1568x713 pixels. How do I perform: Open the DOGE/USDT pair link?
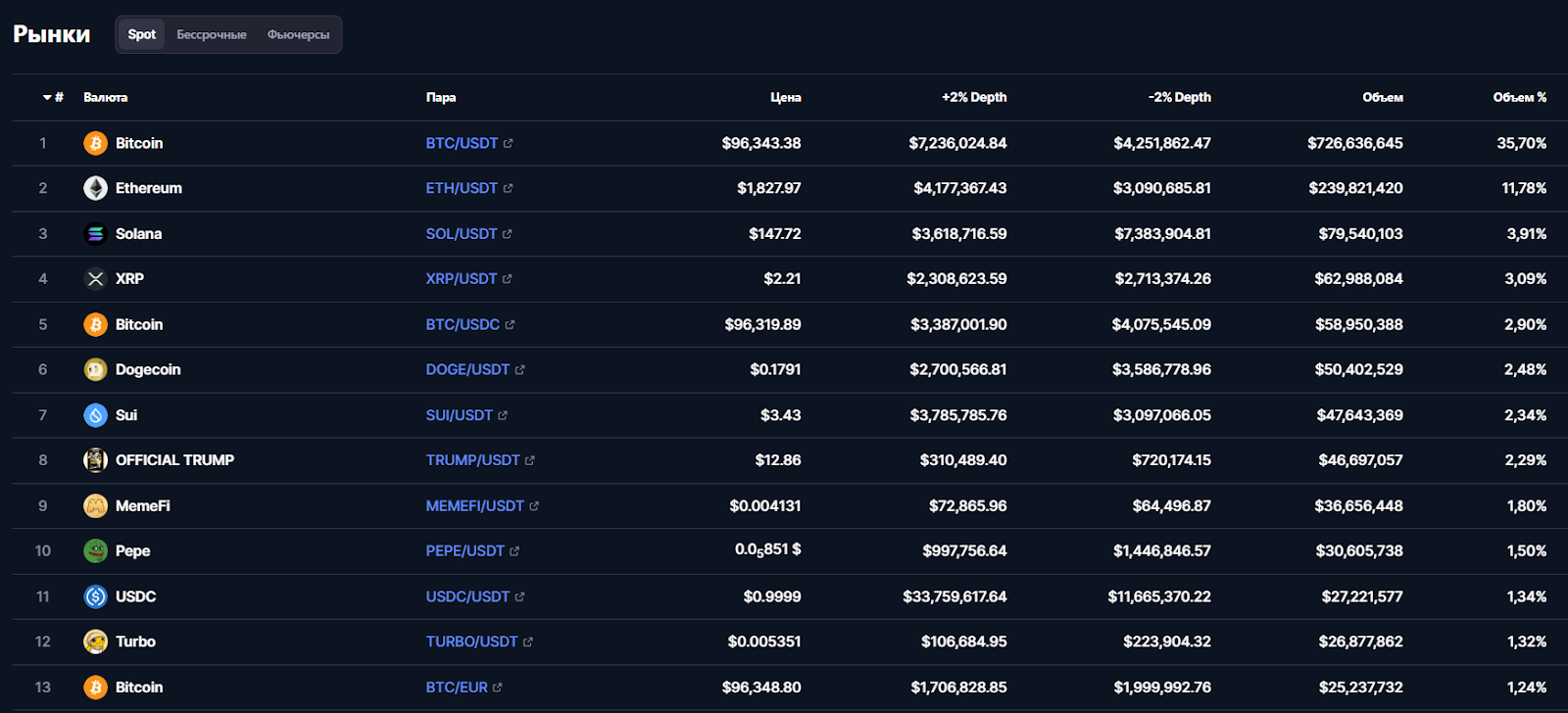467,369
